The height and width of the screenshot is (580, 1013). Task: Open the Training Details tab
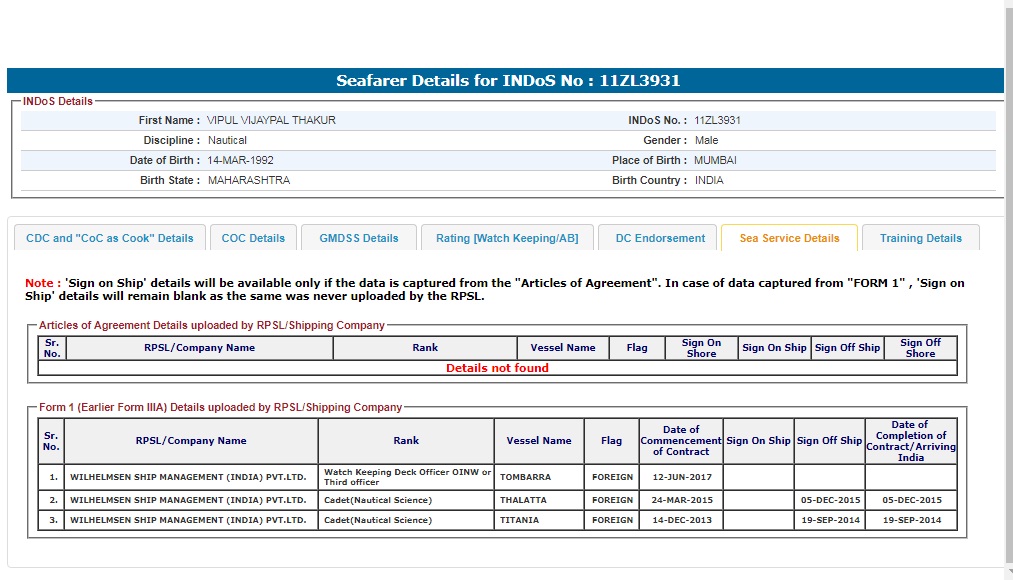(920, 238)
